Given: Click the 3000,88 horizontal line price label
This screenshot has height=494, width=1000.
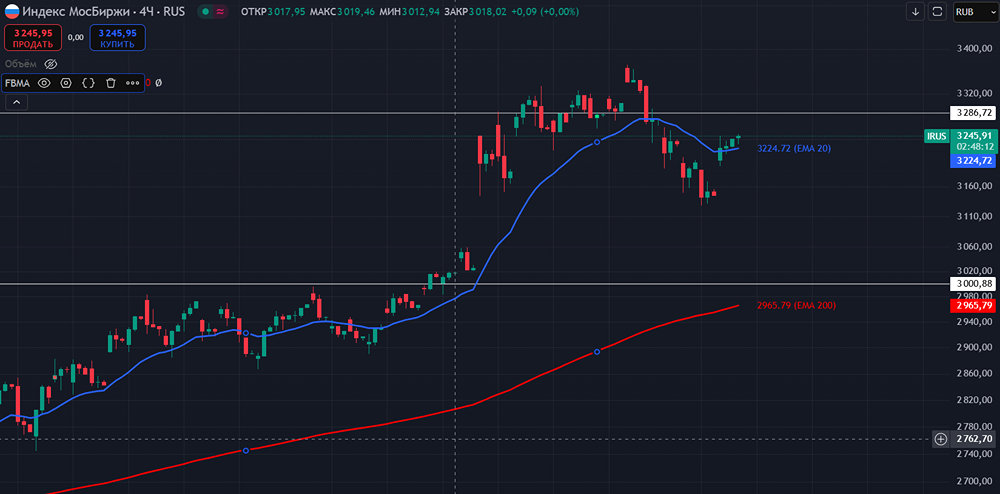Looking at the screenshot, I should pos(973,283).
